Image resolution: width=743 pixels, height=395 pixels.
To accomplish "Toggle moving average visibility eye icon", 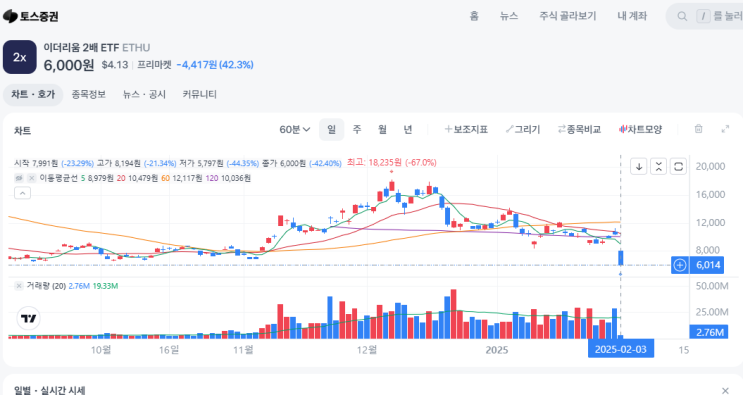I will 19,178.
